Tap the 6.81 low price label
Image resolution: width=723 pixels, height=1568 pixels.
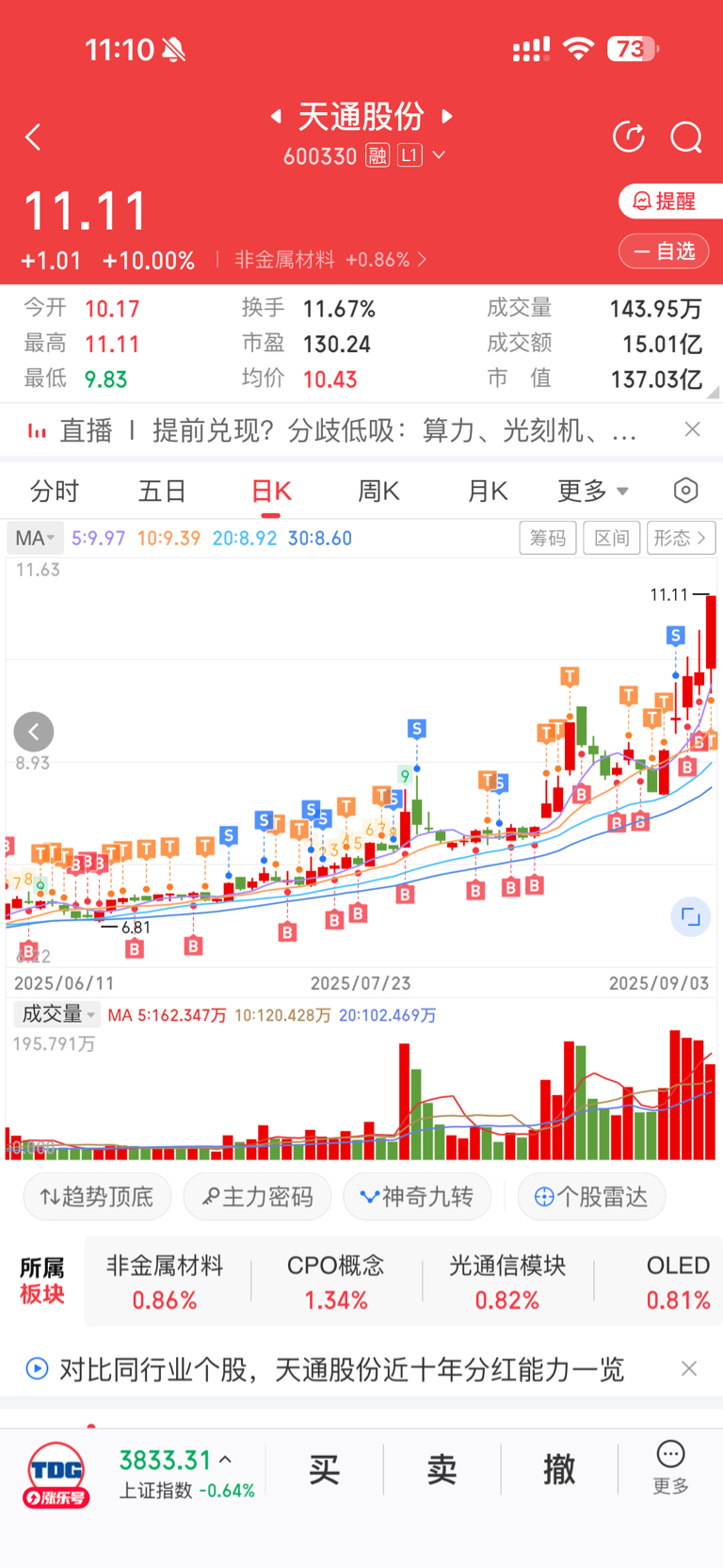click(136, 928)
